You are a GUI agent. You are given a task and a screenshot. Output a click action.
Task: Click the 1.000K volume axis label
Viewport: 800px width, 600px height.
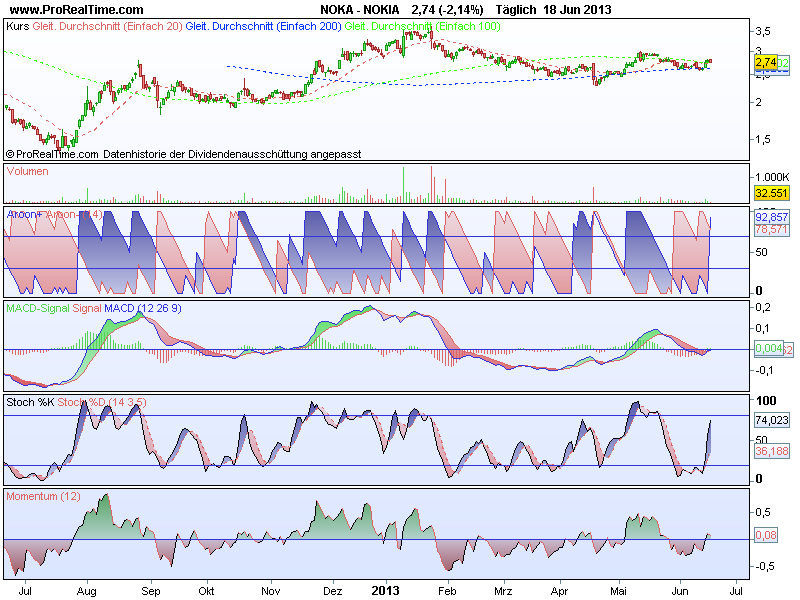pos(772,177)
